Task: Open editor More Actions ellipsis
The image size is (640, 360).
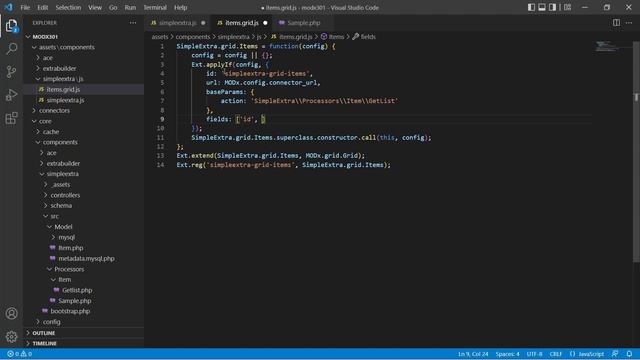Action: pyautogui.click(x=629, y=23)
